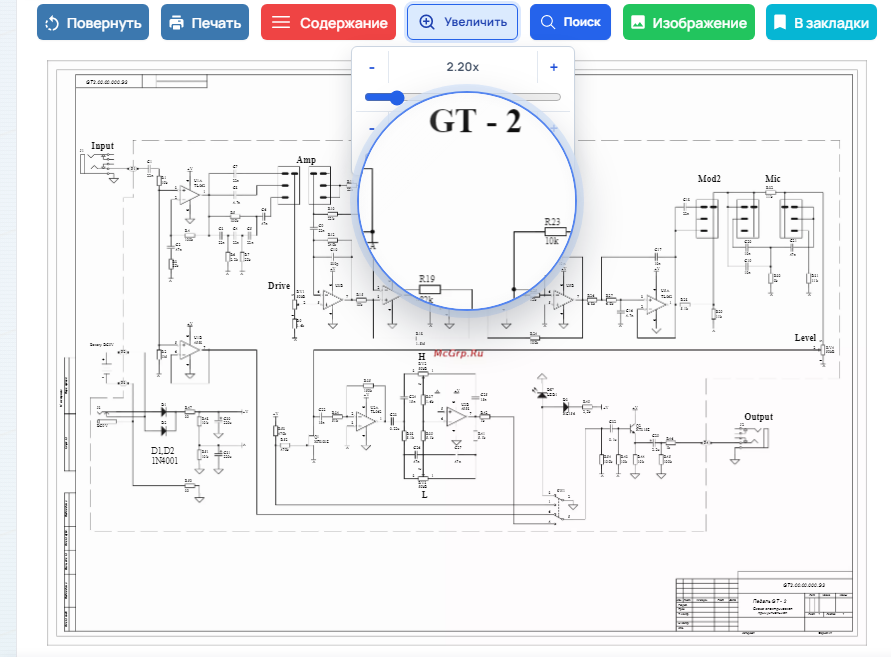Increase zoom with the plus button
This screenshot has width=891, height=657.
(x=554, y=67)
